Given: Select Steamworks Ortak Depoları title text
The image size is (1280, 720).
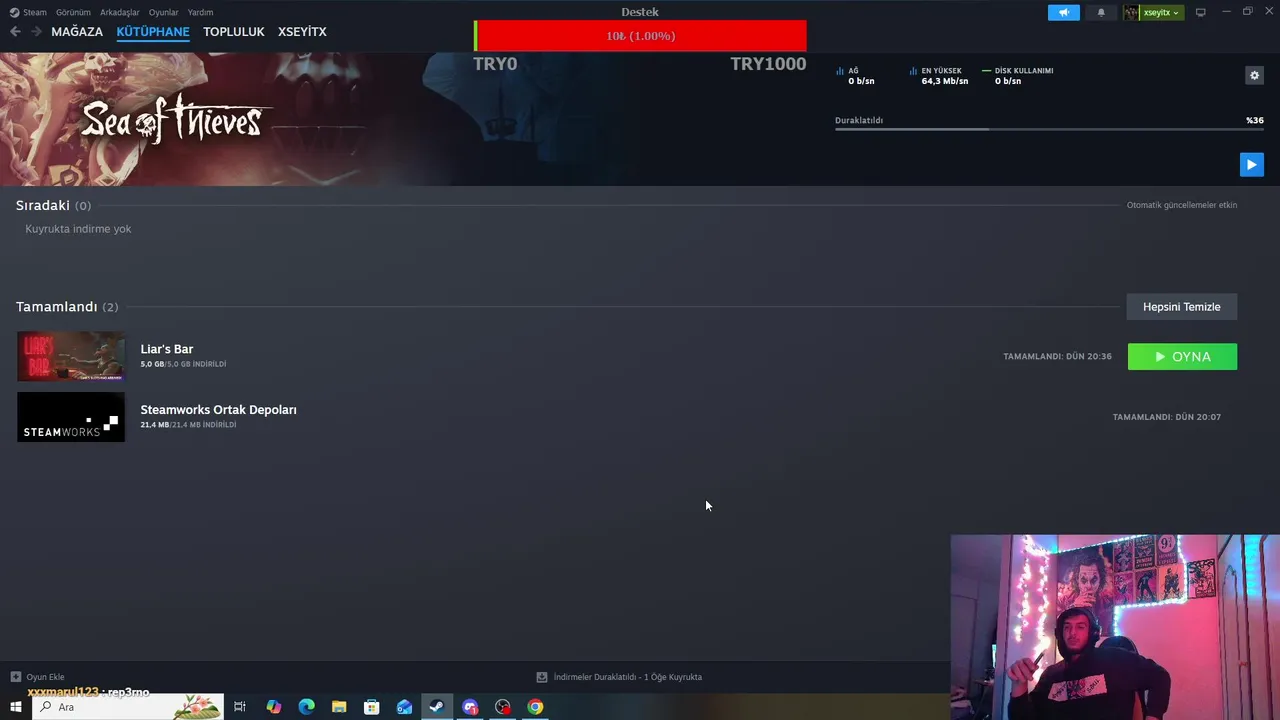Looking at the screenshot, I should point(218,410).
